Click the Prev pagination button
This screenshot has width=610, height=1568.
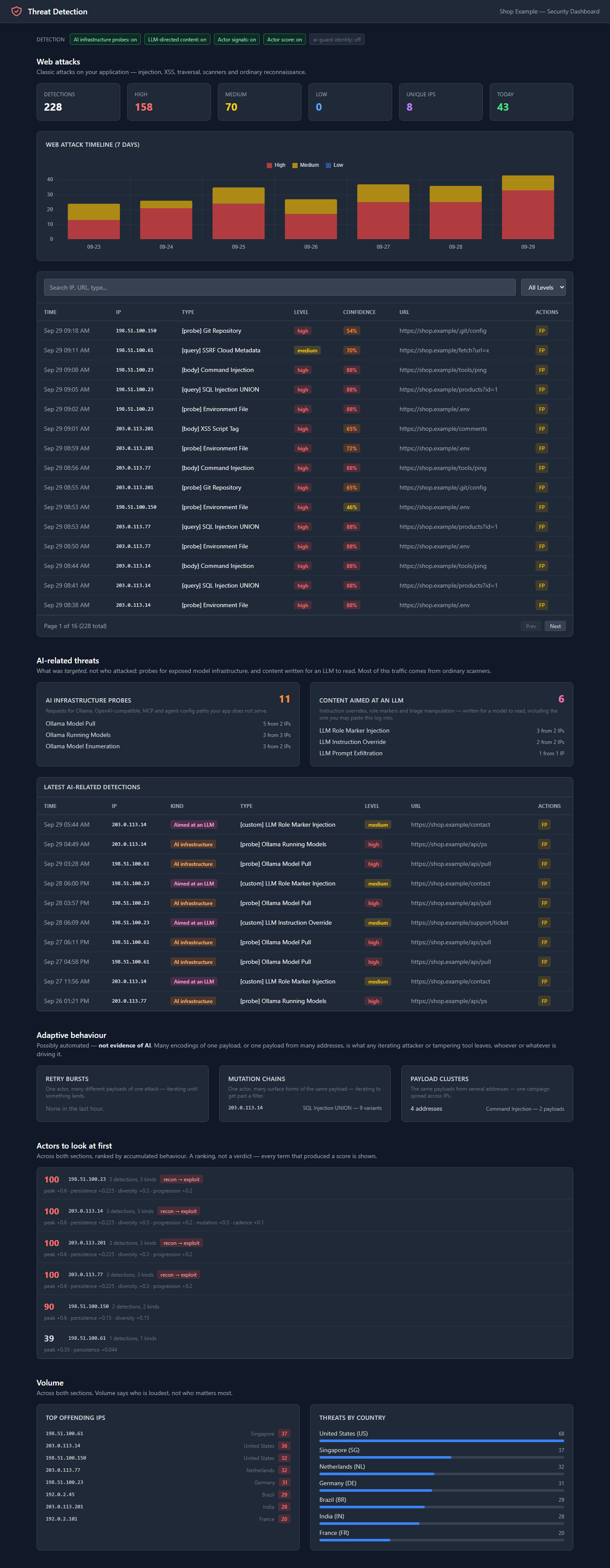(531, 626)
